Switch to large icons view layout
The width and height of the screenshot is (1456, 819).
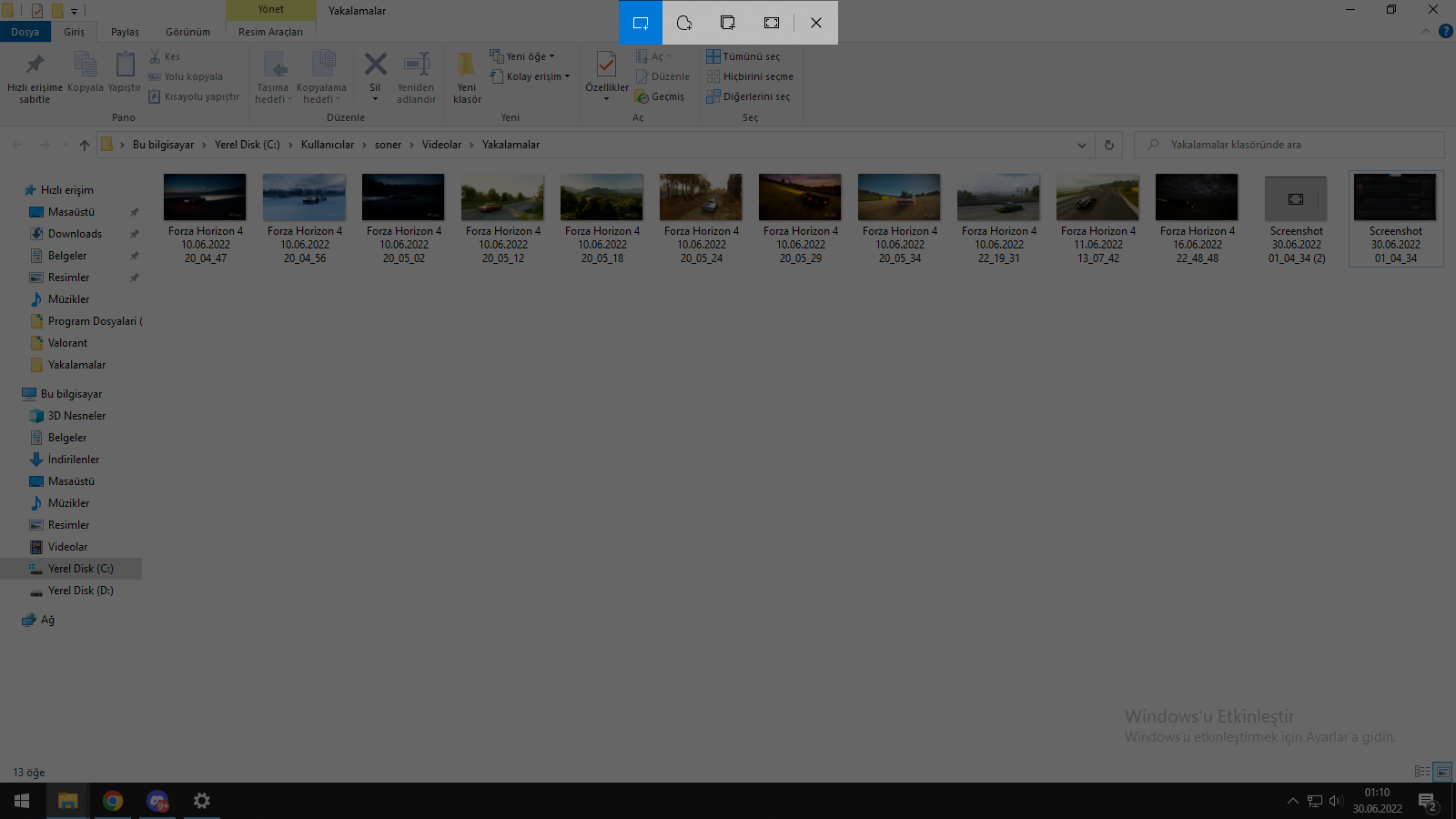1442,772
